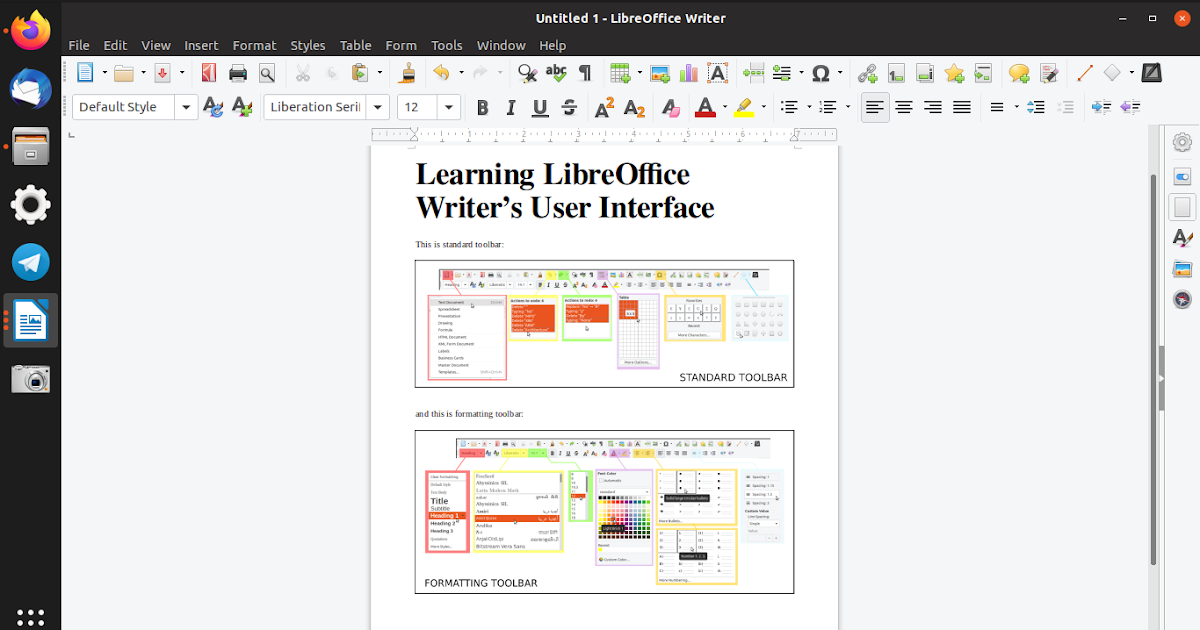Image resolution: width=1200 pixels, height=630 pixels.
Task: Click the Undo arrow
Action: pyautogui.click(x=441, y=73)
